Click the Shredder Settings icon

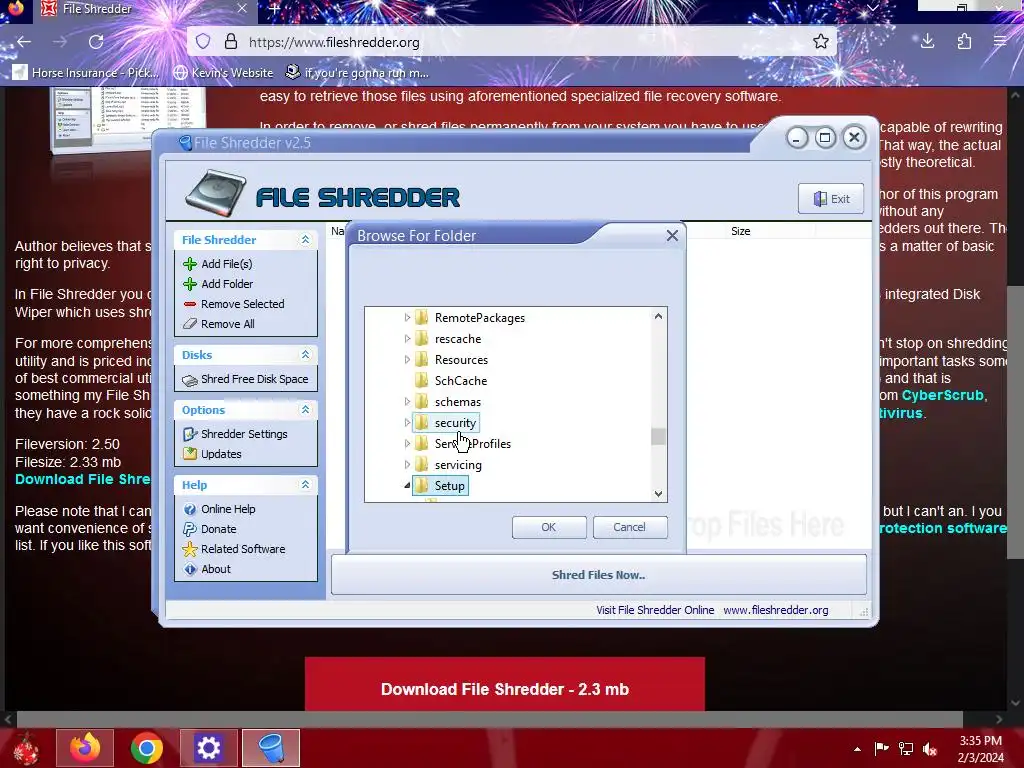(190, 434)
